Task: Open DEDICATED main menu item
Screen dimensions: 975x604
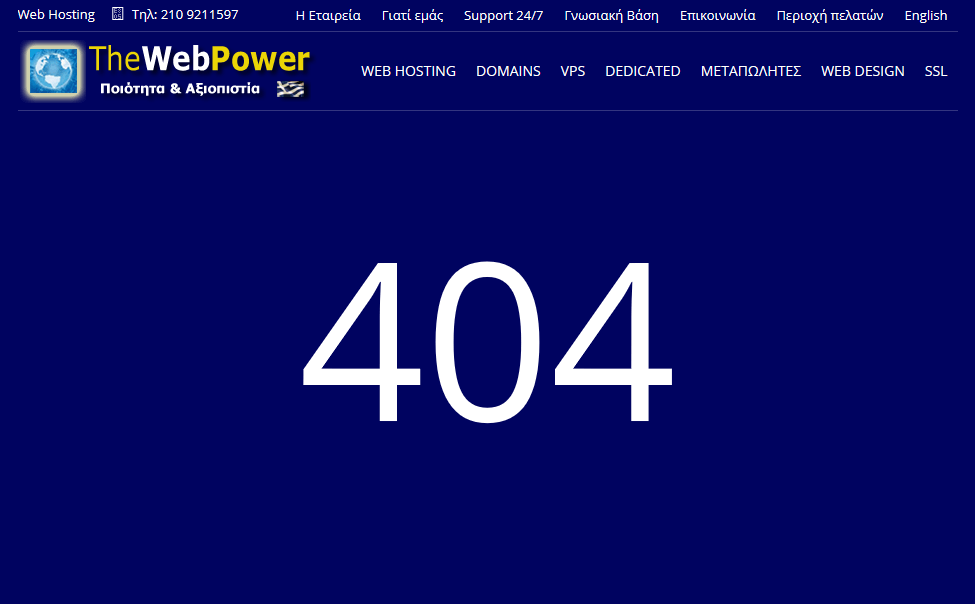Action: pyautogui.click(x=642, y=71)
